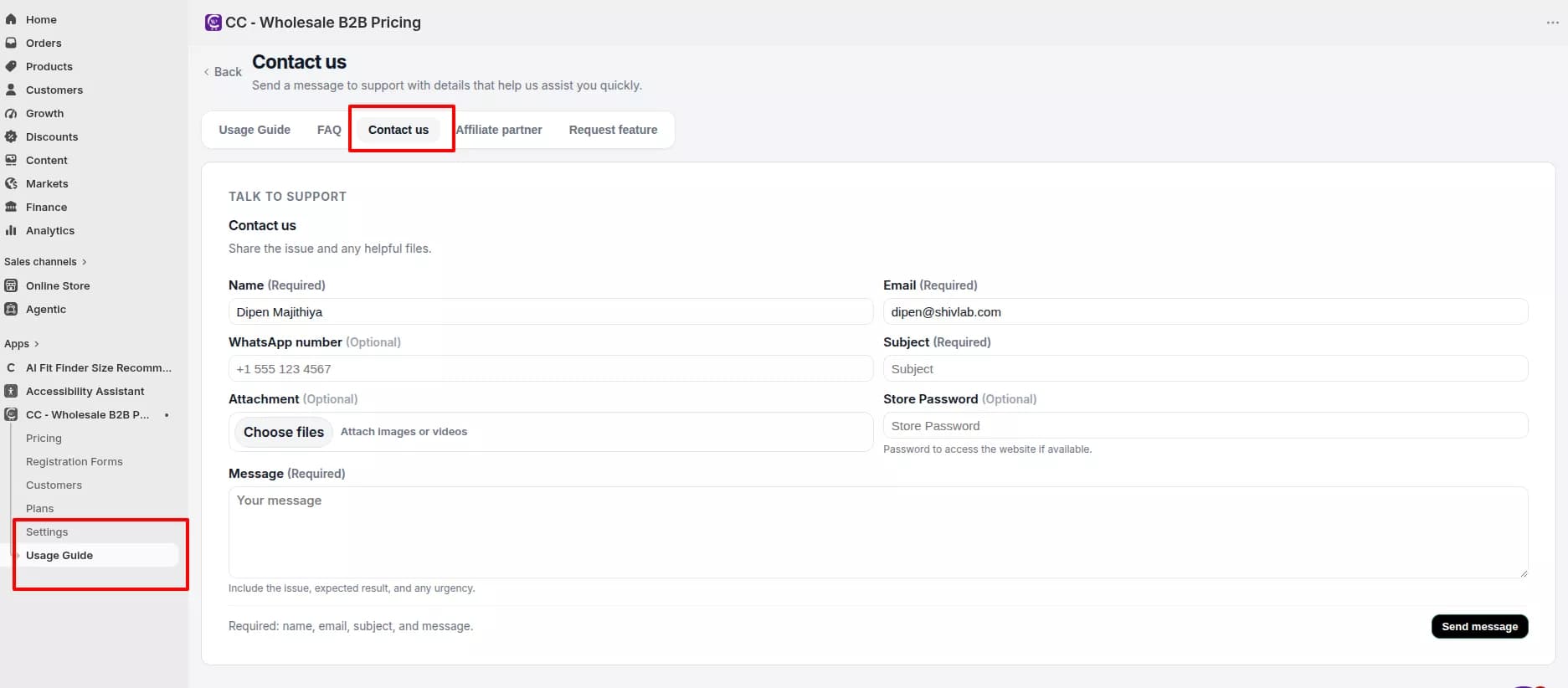This screenshot has width=1568, height=688.
Task: Click the textarea resize handle corner
Action: 1524,573
